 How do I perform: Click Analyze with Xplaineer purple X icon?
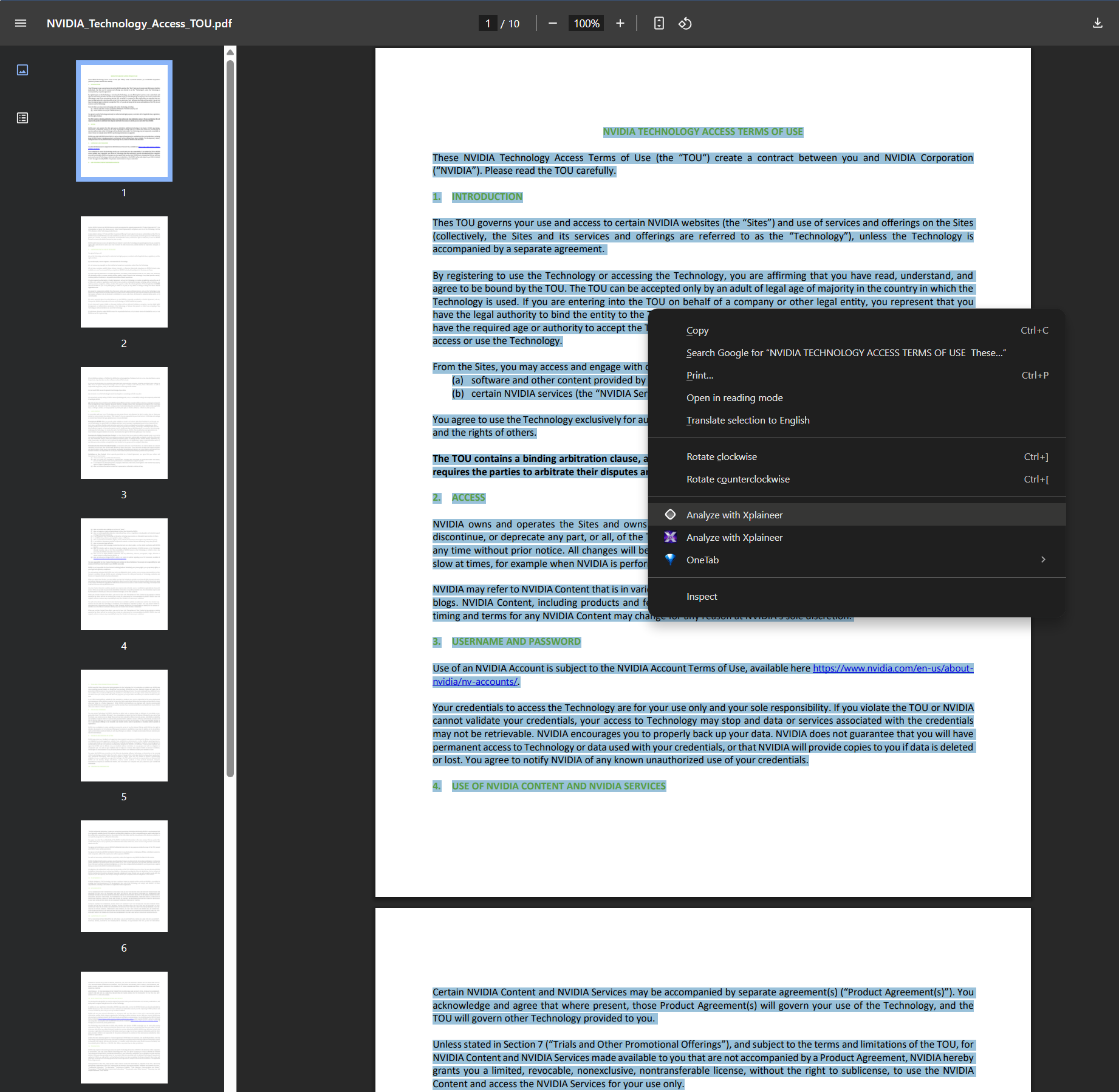tap(670, 537)
